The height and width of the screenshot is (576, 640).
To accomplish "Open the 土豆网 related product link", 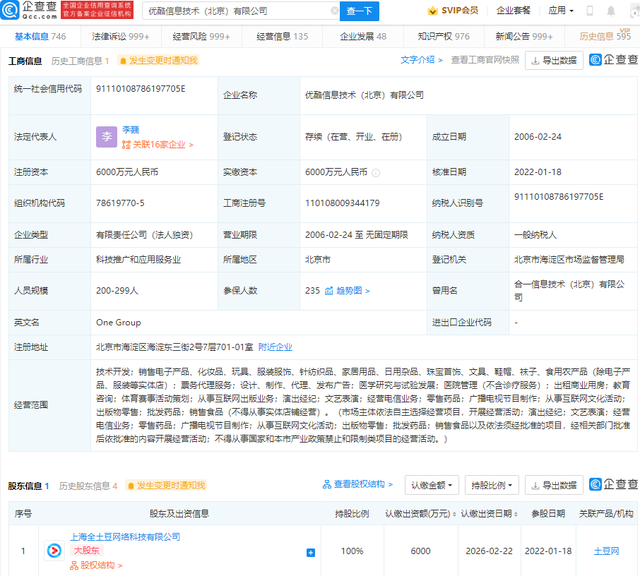I will coord(605,551).
